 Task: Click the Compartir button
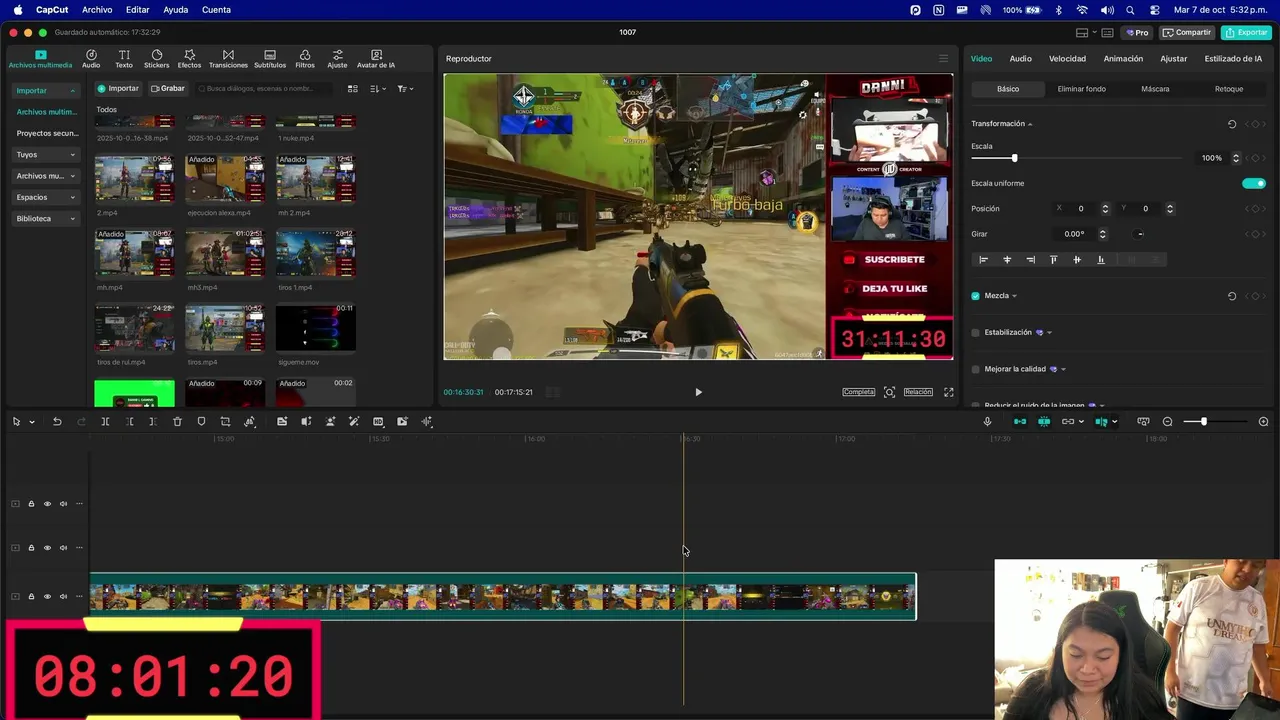(x=1187, y=33)
